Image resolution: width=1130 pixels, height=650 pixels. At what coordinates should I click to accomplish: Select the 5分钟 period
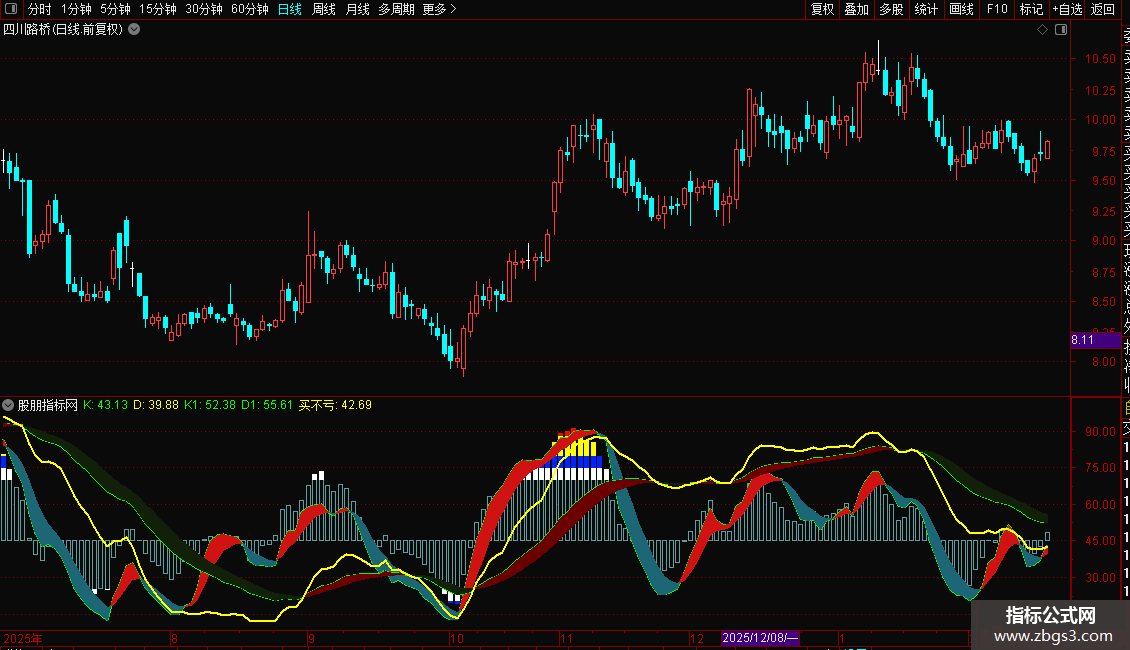115,9
